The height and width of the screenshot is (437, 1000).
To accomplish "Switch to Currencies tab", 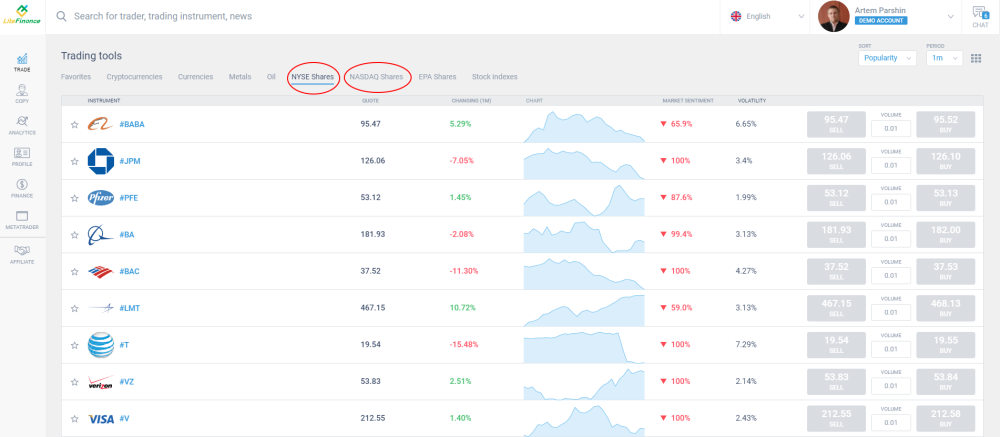I will click(x=195, y=77).
